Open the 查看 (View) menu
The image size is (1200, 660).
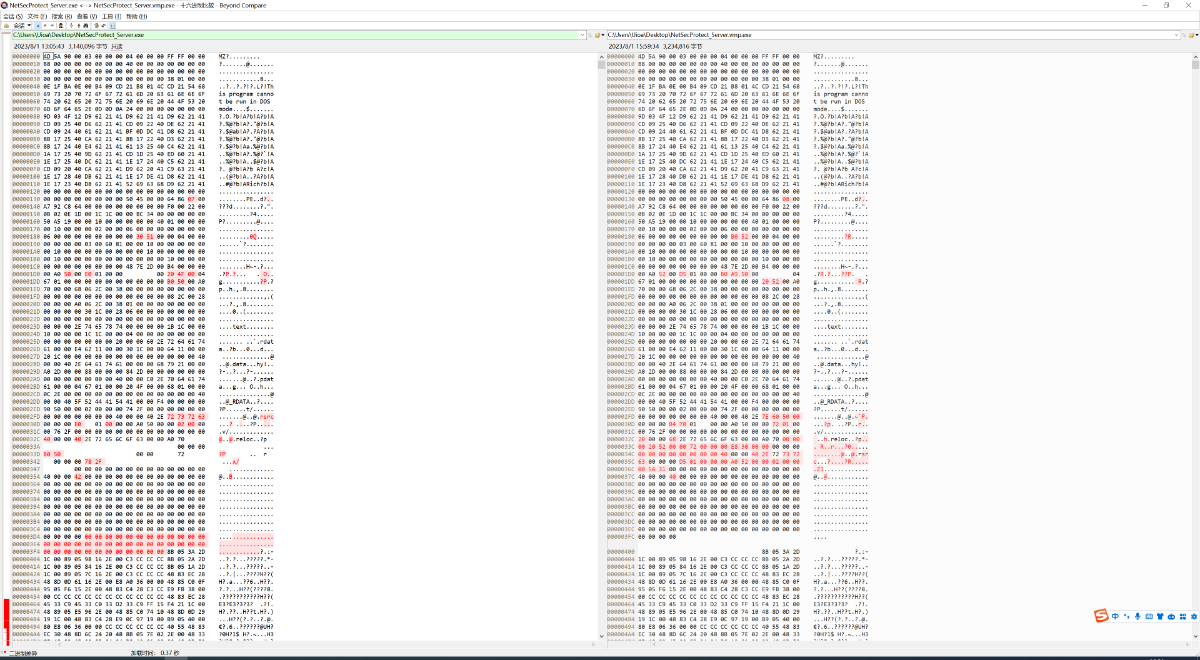tap(87, 17)
